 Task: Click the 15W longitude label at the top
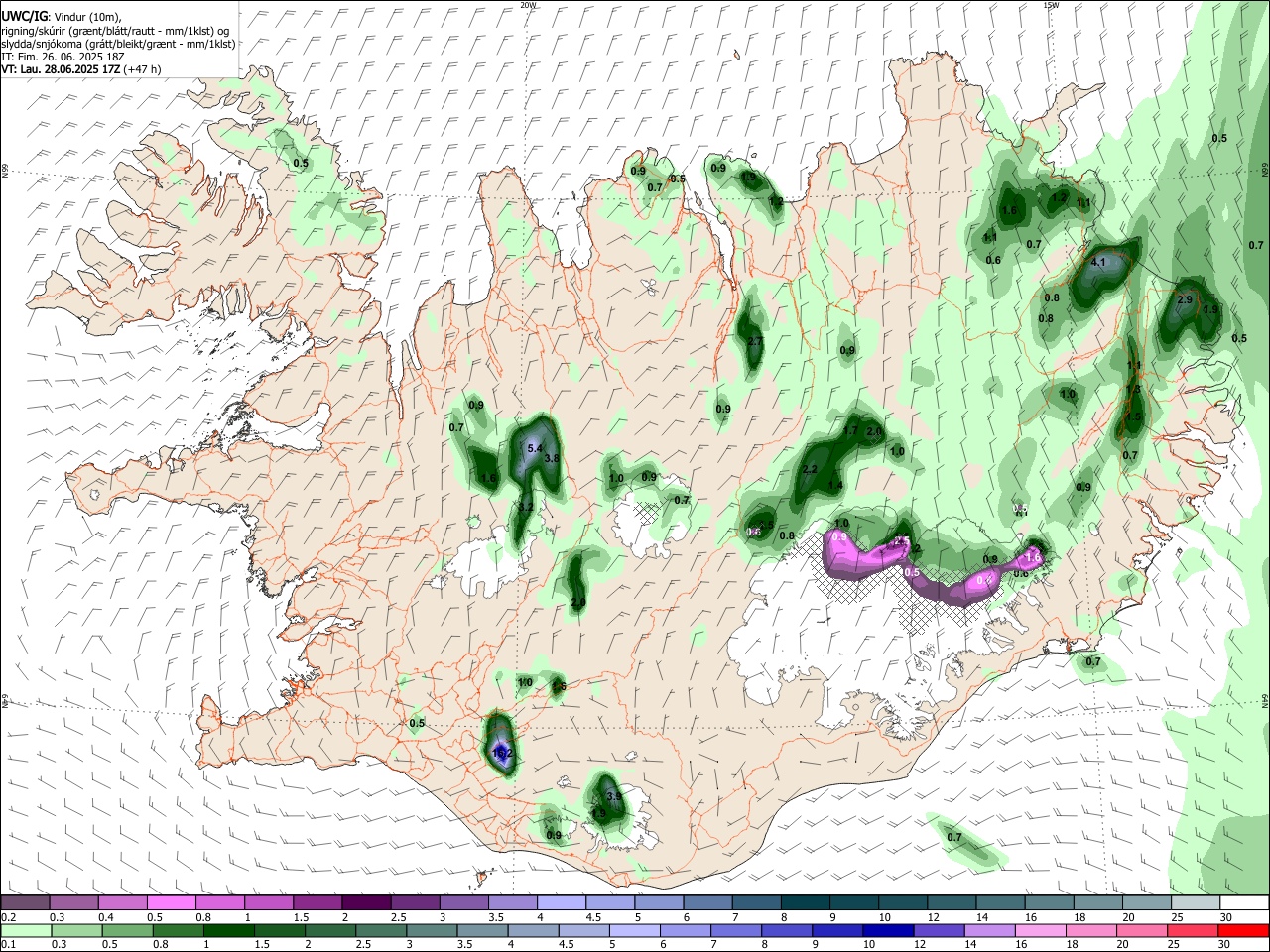1052,5
